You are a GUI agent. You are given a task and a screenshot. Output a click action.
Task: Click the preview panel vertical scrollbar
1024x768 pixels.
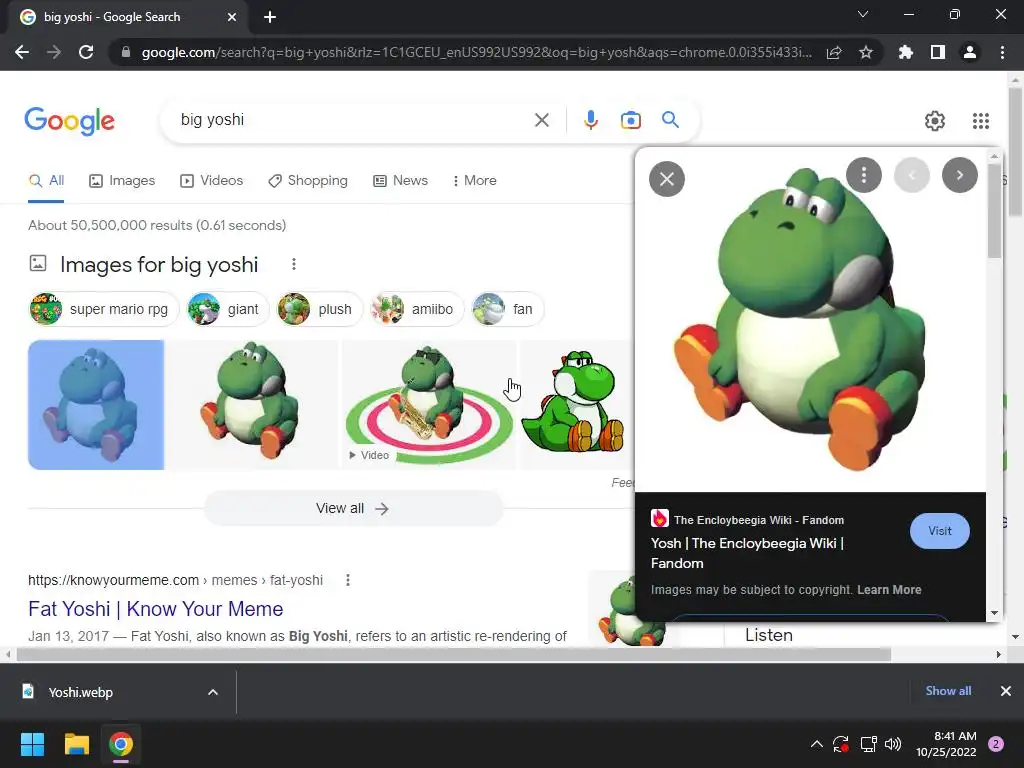(x=994, y=209)
